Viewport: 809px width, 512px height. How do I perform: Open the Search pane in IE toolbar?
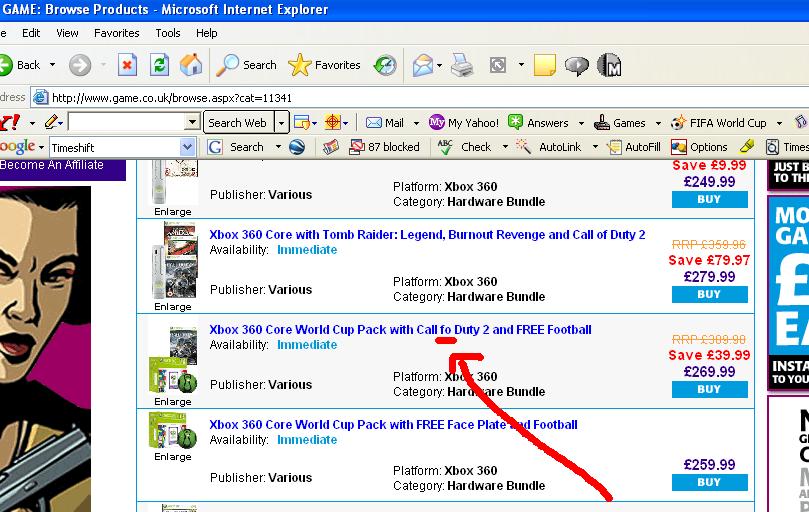(246, 65)
